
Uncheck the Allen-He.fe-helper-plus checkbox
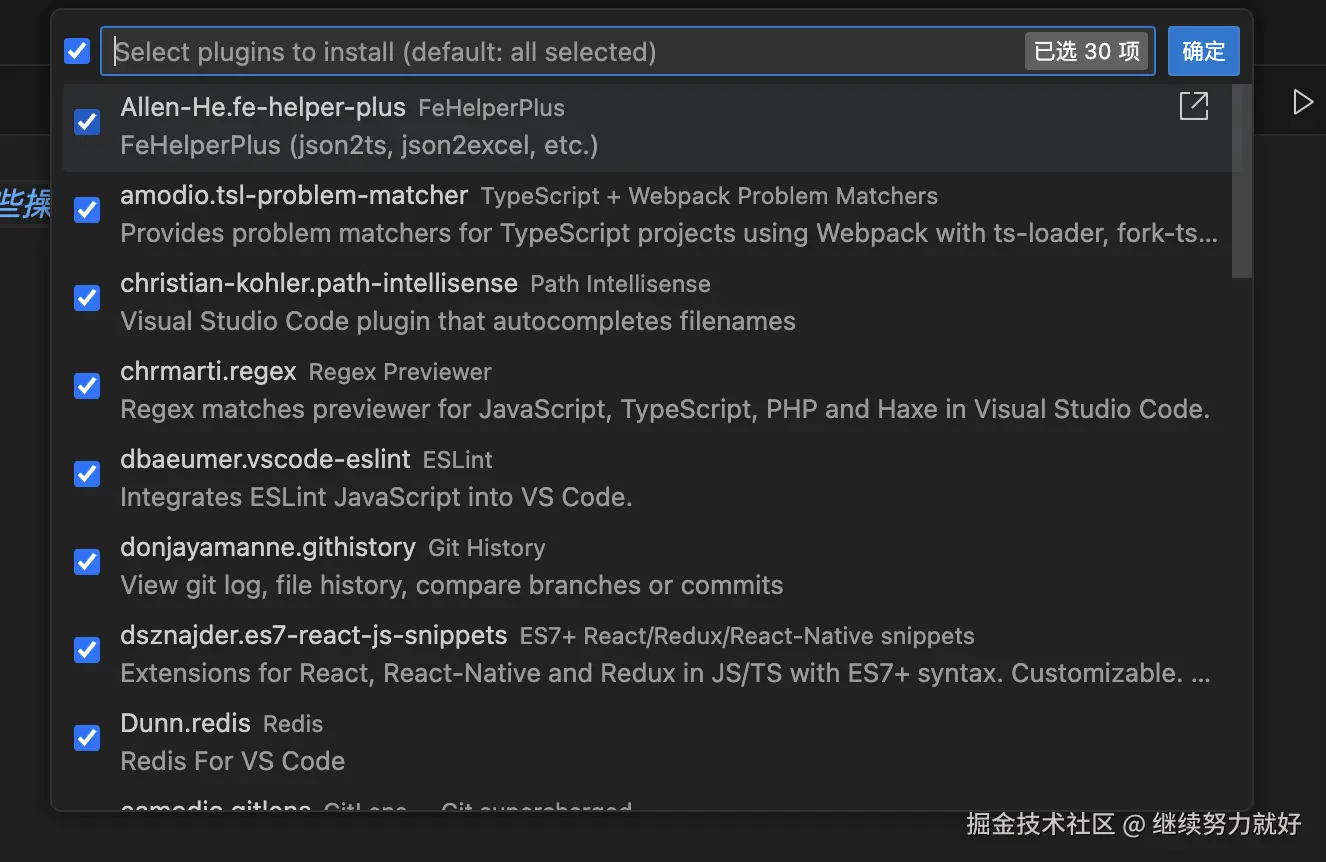point(87,122)
